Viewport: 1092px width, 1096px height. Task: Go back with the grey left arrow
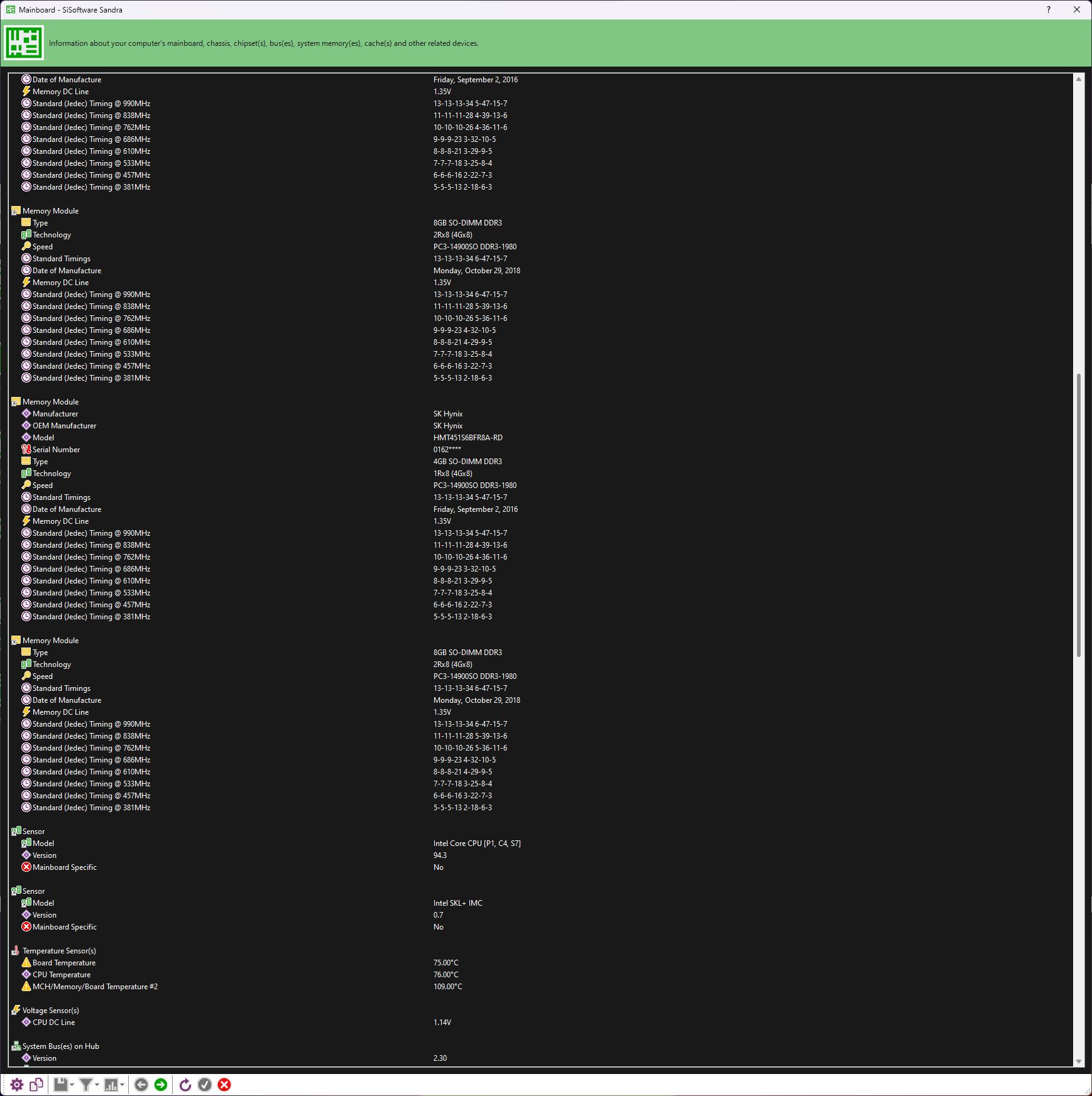coord(141,1085)
